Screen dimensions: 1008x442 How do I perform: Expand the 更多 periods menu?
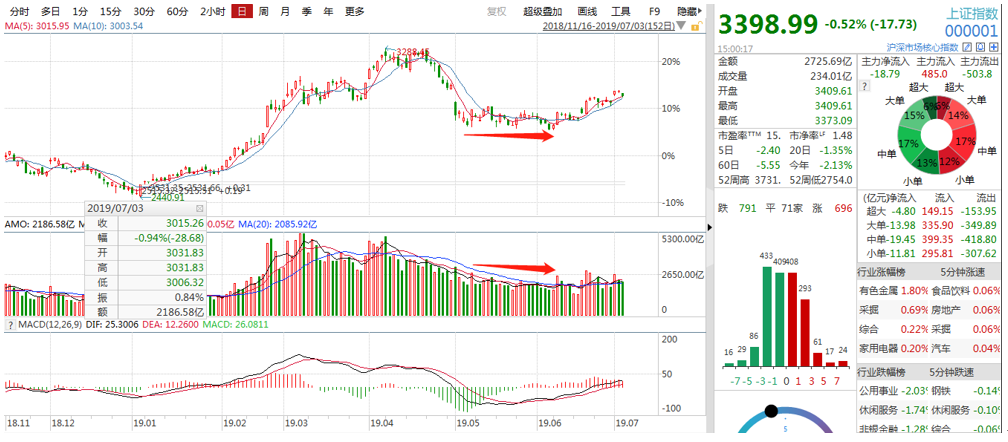tap(354, 11)
